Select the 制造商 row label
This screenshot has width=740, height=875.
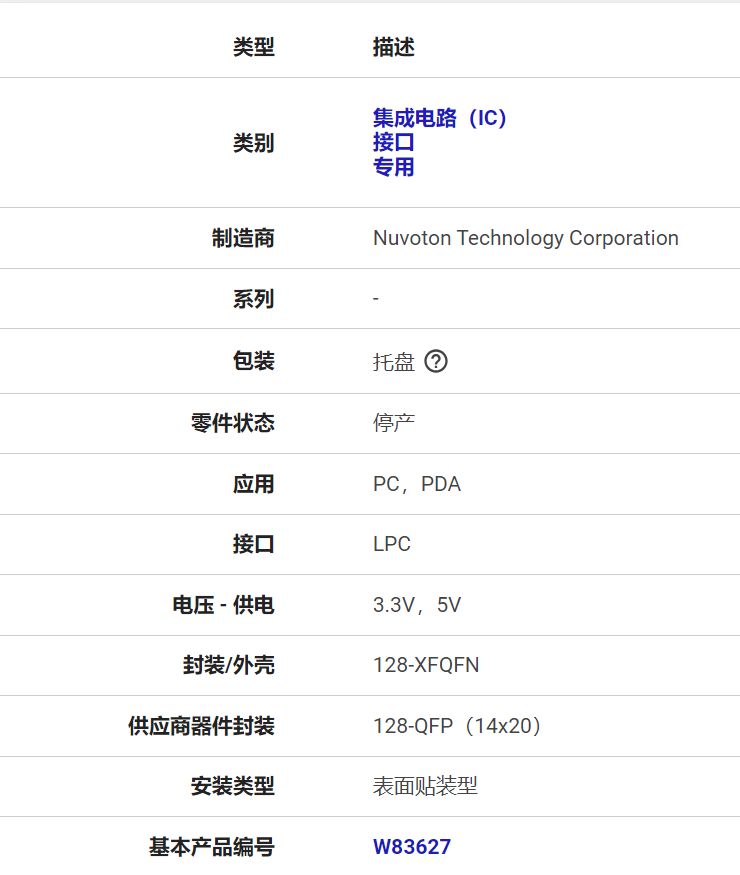[242, 238]
